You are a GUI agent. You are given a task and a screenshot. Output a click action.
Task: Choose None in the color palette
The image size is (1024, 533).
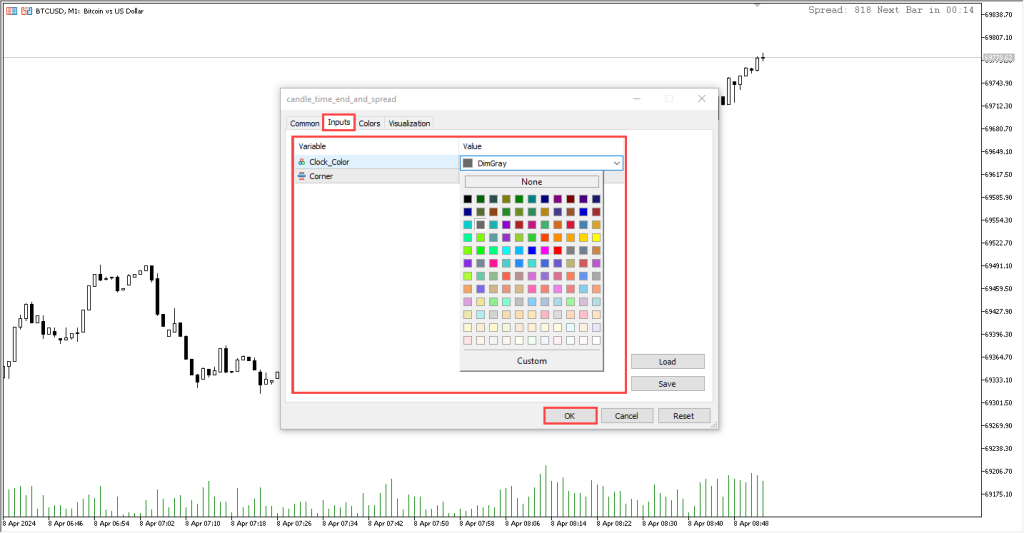(532, 182)
